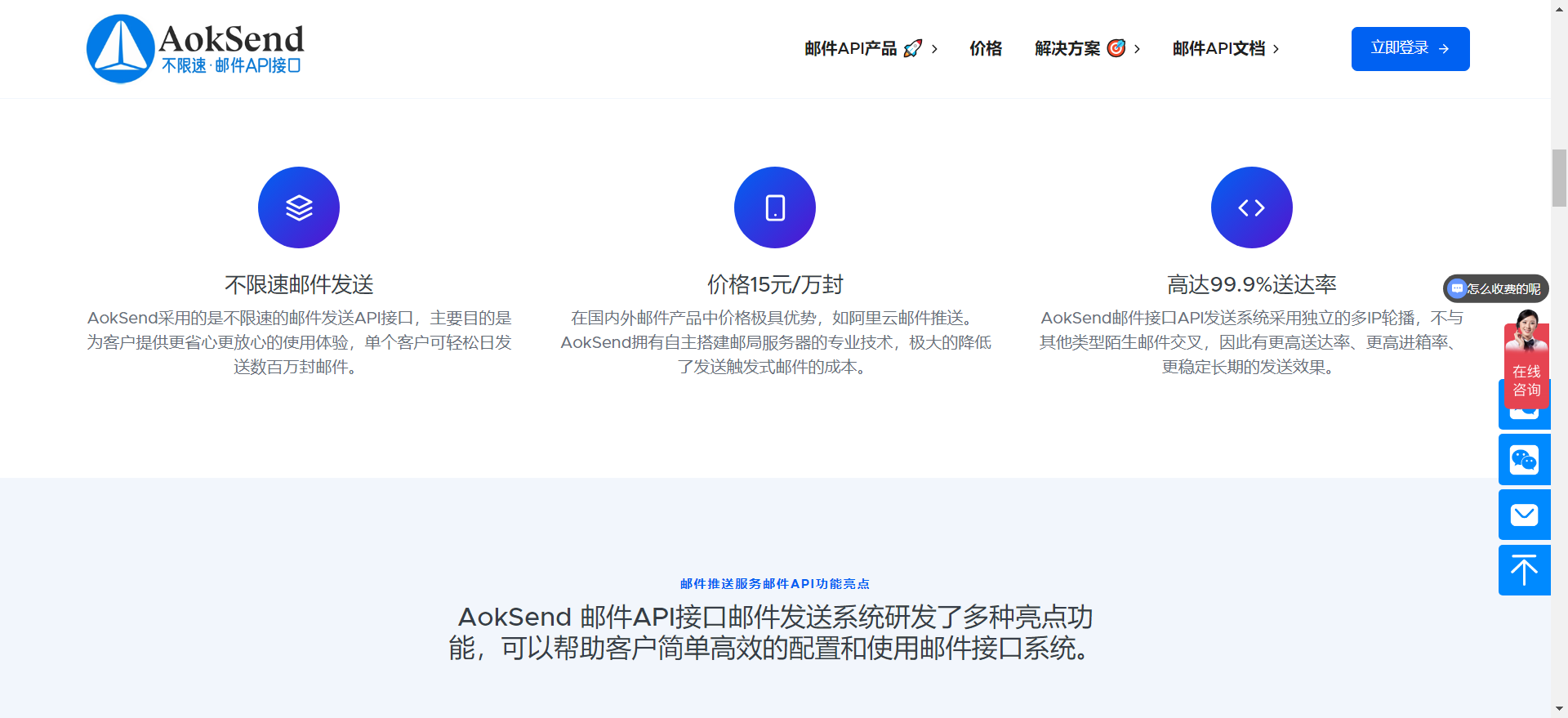The image size is (1568, 718).
Task: Click the 不限速邮件发送 heading
Action: tap(299, 284)
